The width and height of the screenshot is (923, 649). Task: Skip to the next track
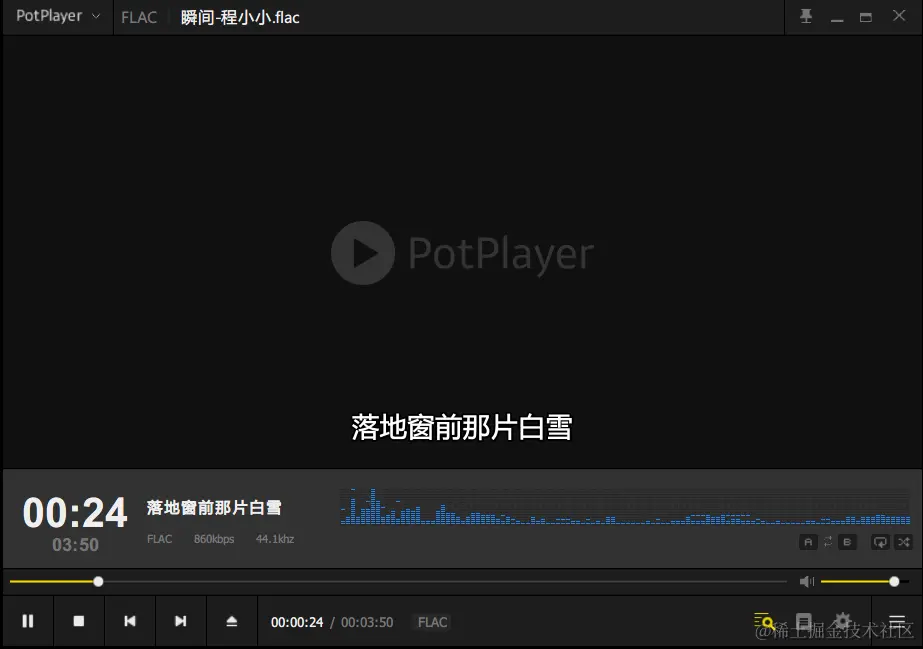tap(181, 621)
